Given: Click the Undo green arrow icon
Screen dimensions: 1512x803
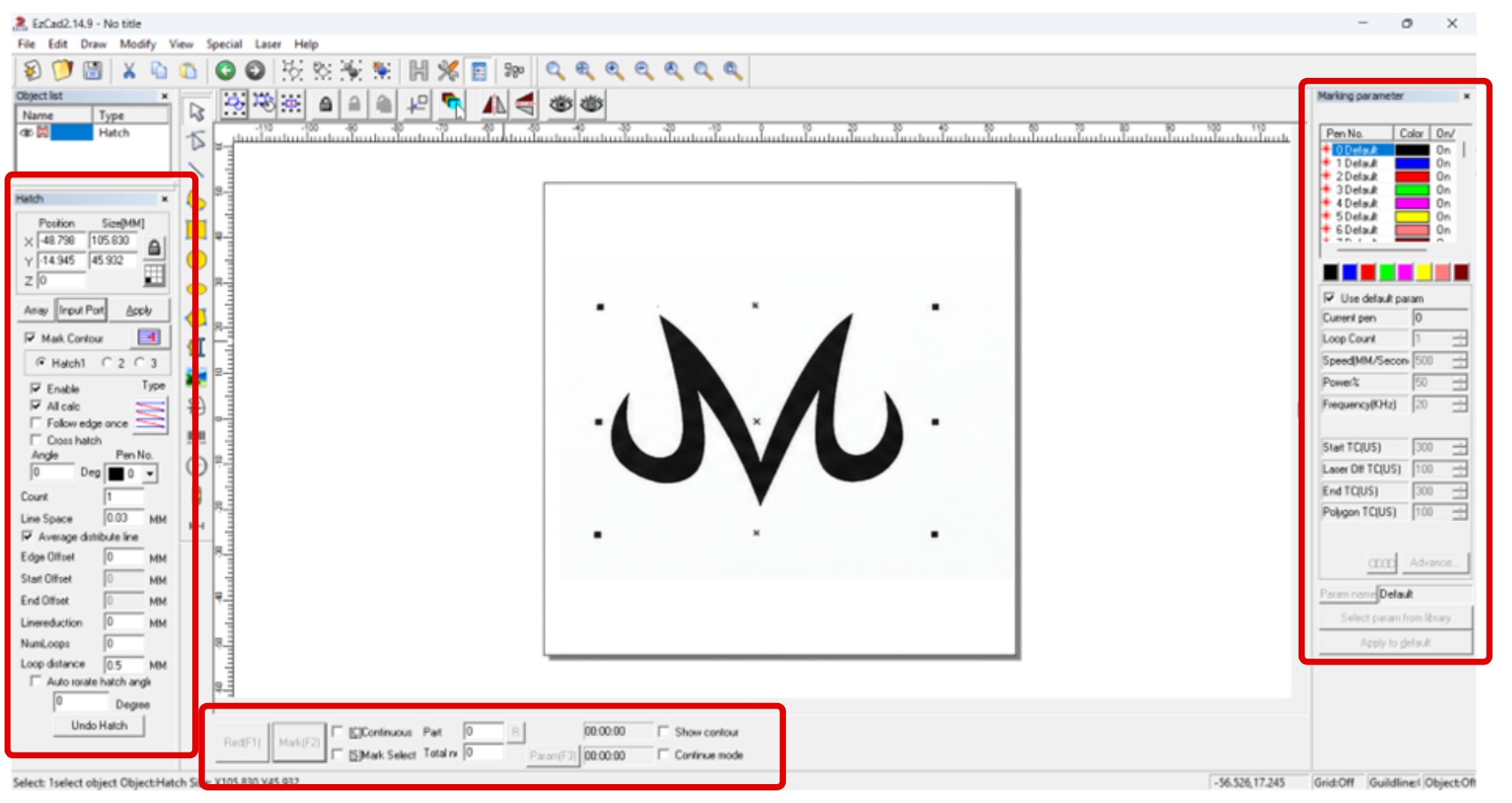Looking at the screenshot, I should (225, 71).
